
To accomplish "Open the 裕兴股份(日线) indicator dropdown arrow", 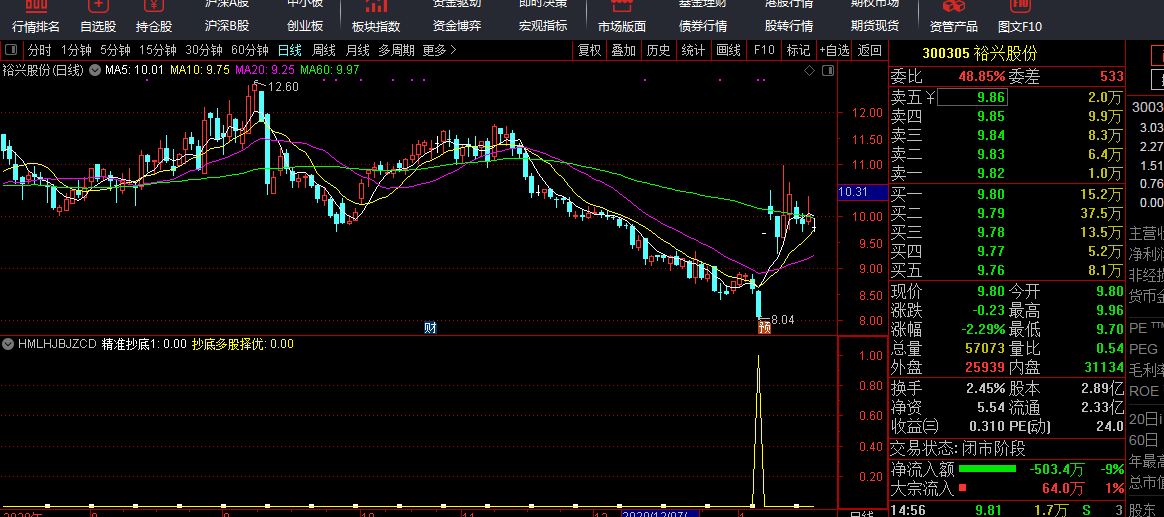I will tap(94, 71).
